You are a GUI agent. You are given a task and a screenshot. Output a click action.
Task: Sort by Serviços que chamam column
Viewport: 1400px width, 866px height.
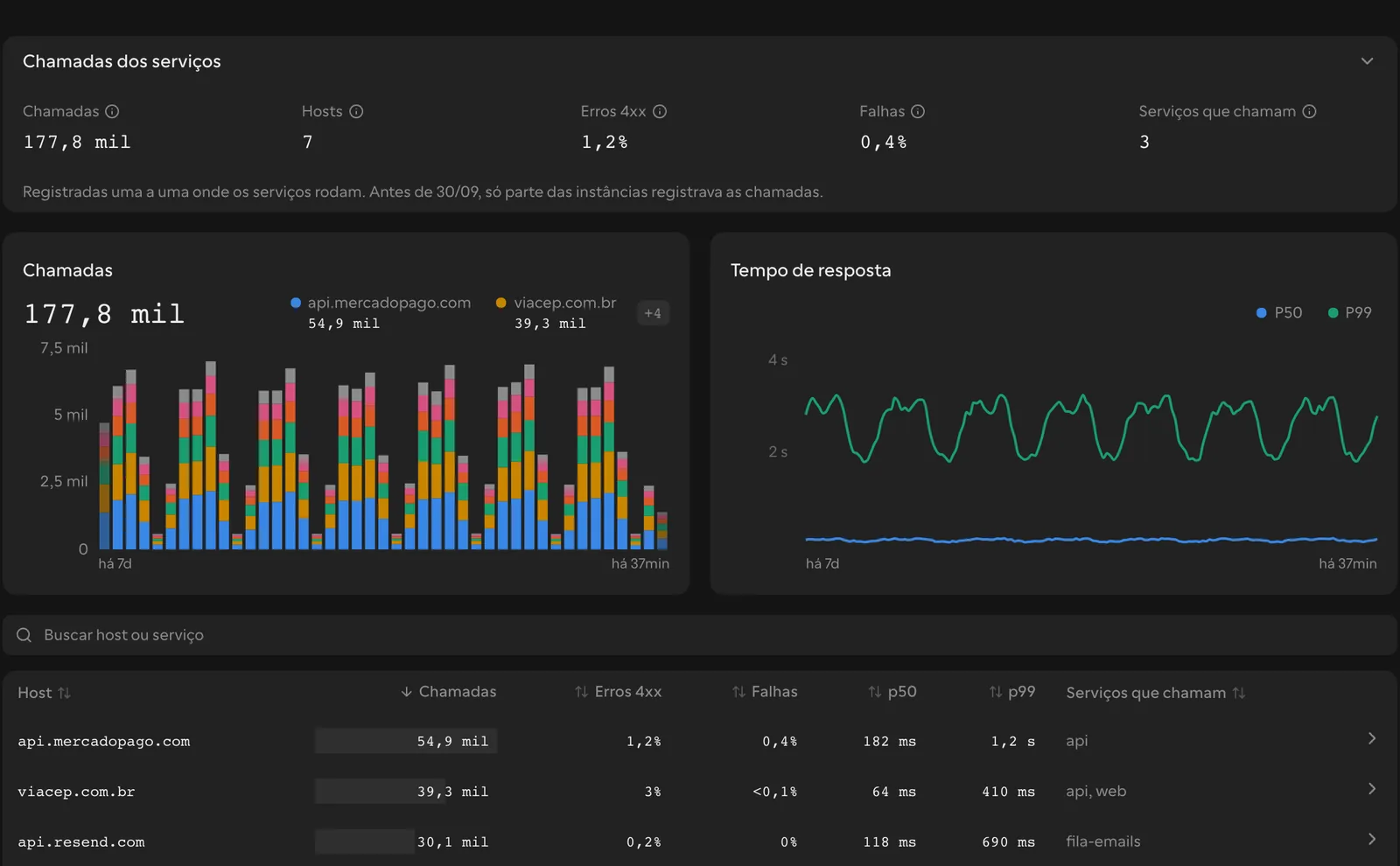(1155, 693)
